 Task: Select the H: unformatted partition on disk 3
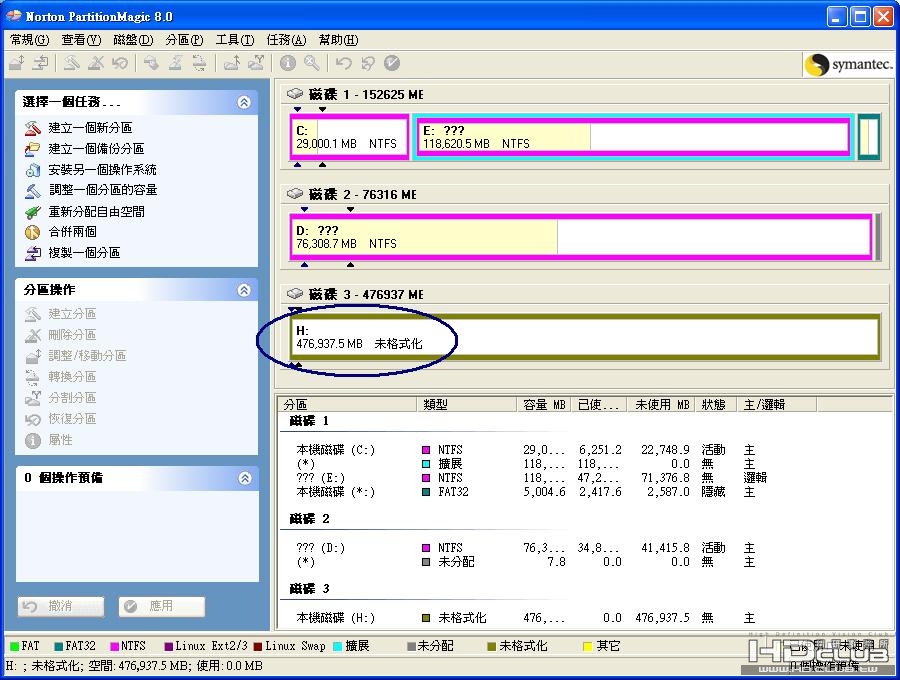(585, 337)
